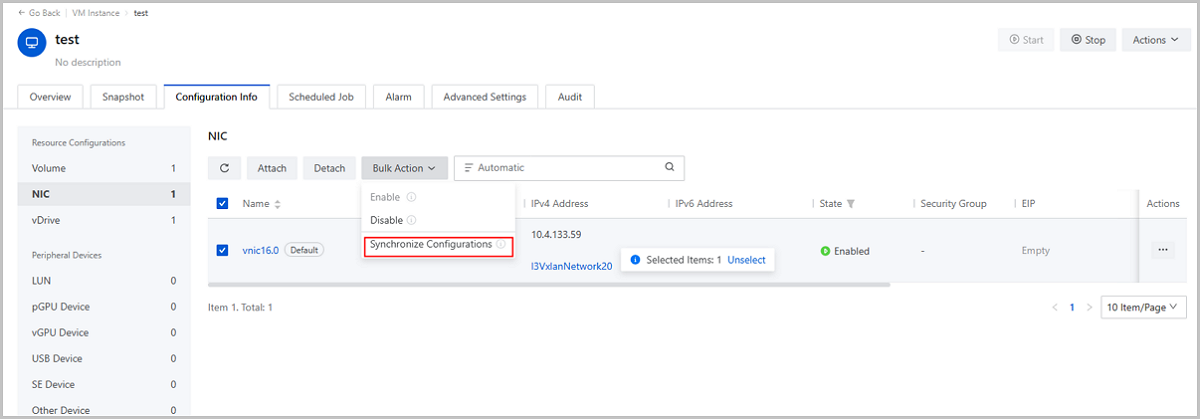Screen dimensions: 1200x419
Task: Click the Unselect link
Action: click(x=746, y=260)
